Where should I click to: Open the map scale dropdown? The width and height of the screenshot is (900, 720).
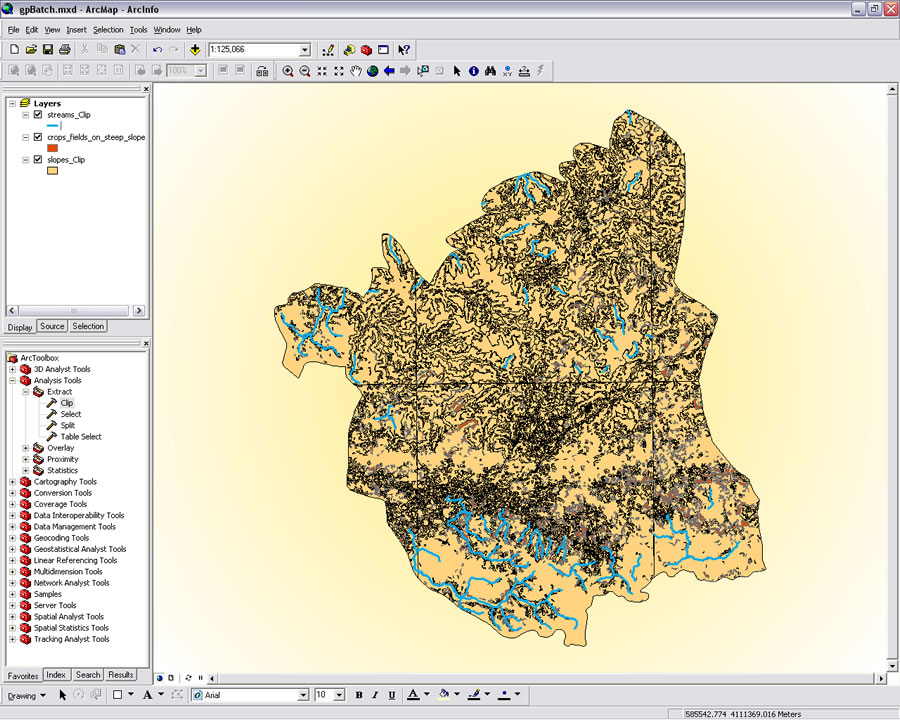point(305,49)
